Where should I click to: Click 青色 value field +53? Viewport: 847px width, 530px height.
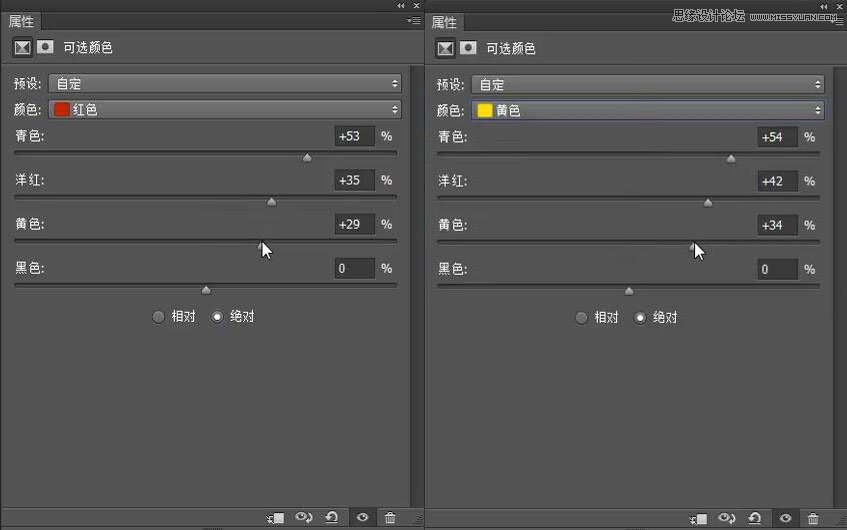pyautogui.click(x=354, y=136)
